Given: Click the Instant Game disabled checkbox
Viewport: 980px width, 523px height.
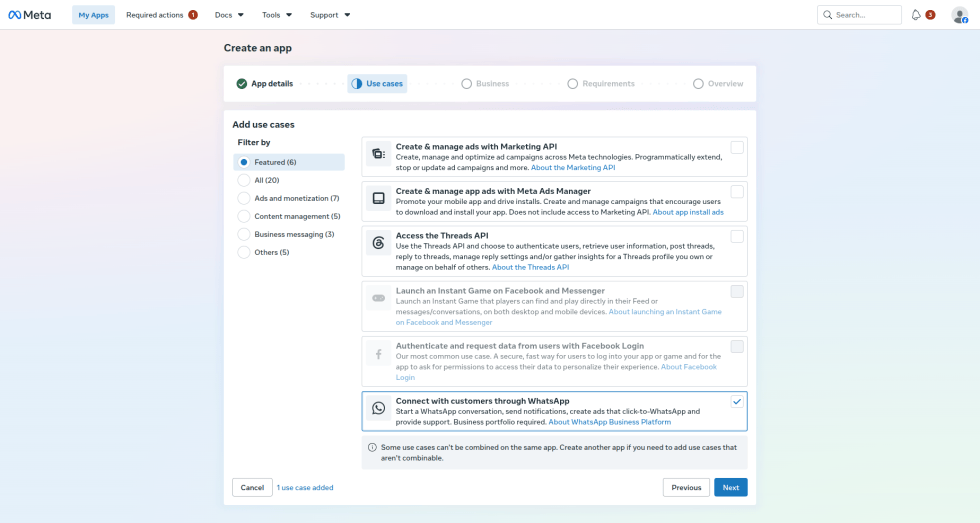Looking at the screenshot, I should (x=737, y=291).
